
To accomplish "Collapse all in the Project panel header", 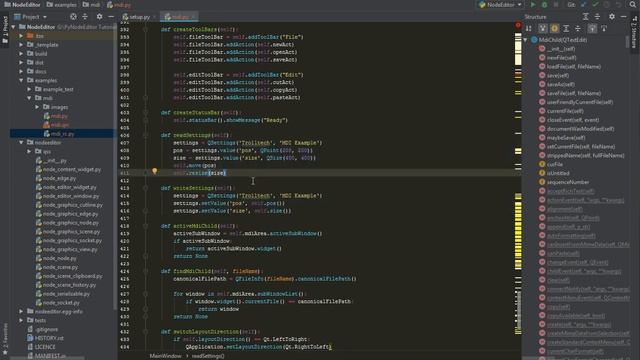I will tap(85, 17).
